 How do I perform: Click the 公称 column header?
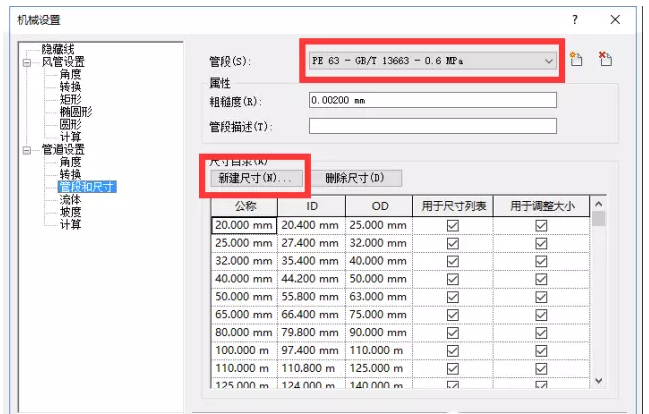[243, 205]
